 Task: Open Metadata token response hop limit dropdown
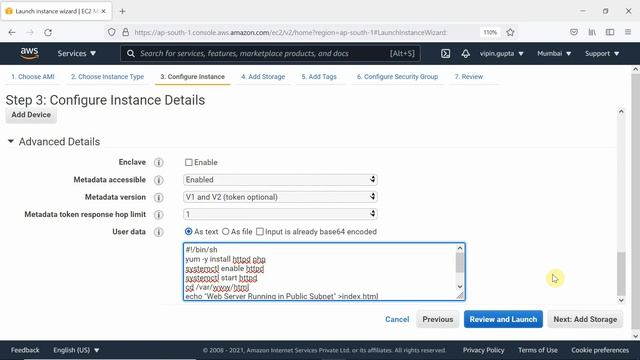(280, 214)
